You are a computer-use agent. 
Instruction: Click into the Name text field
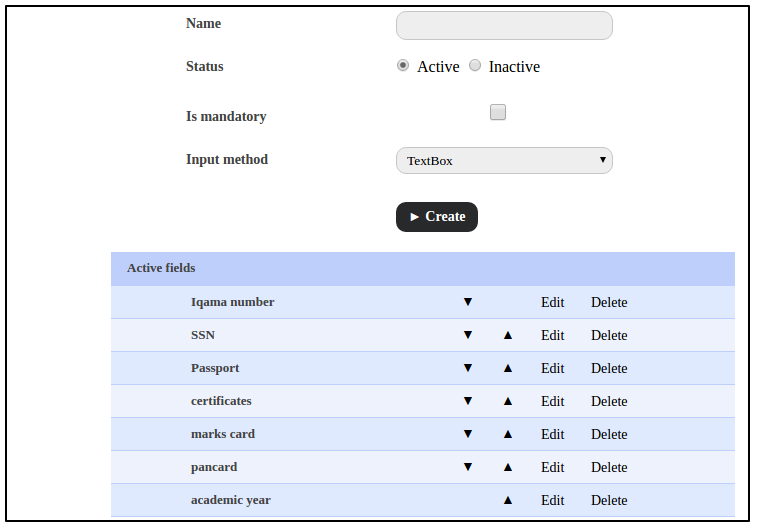pos(504,26)
